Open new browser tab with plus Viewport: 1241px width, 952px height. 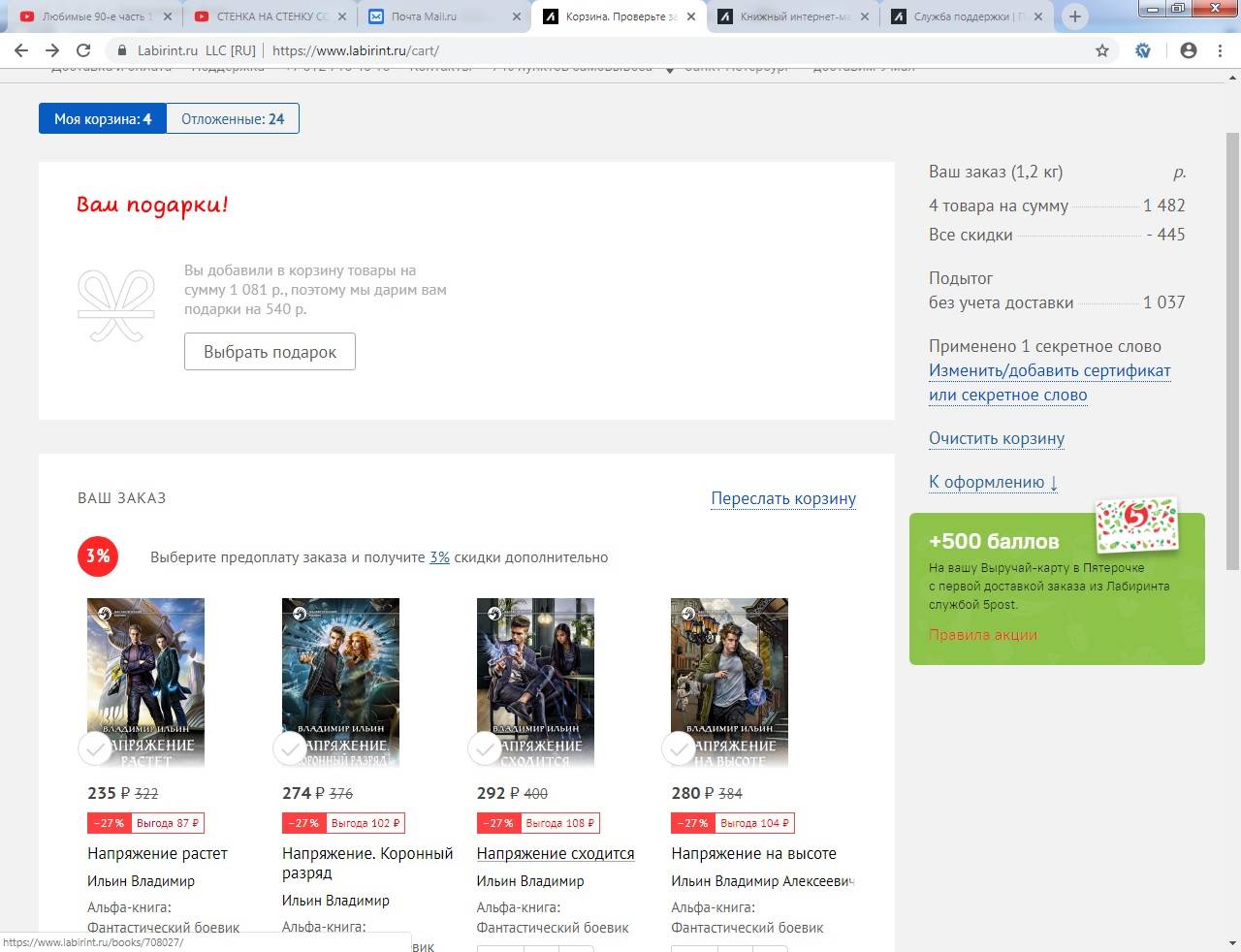click(1074, 16)
